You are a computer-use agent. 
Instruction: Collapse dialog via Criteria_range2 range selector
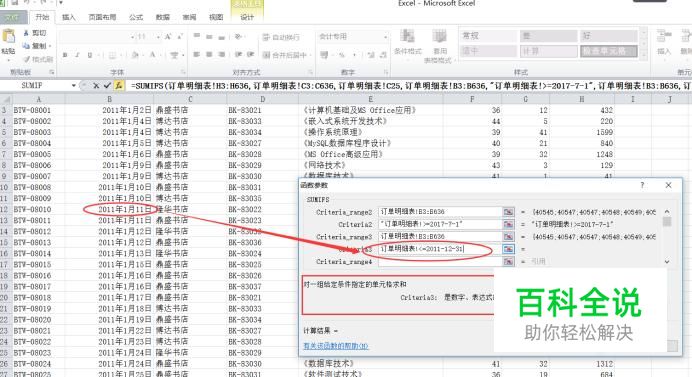coord(508,212)
